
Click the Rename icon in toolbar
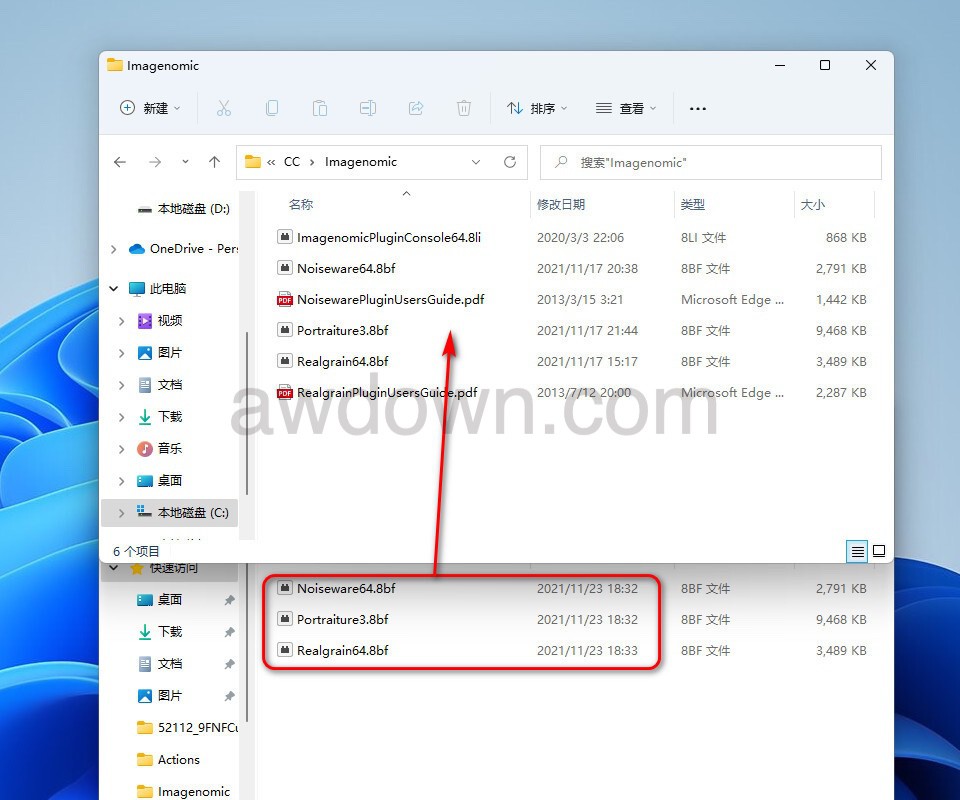(x=368, y=108)
